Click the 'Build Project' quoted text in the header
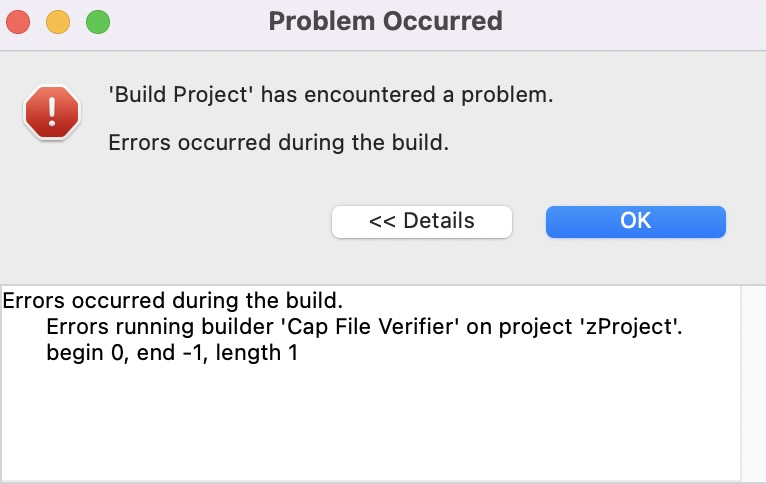The width and height of the screenshot is (766, 484). point(172,97)
